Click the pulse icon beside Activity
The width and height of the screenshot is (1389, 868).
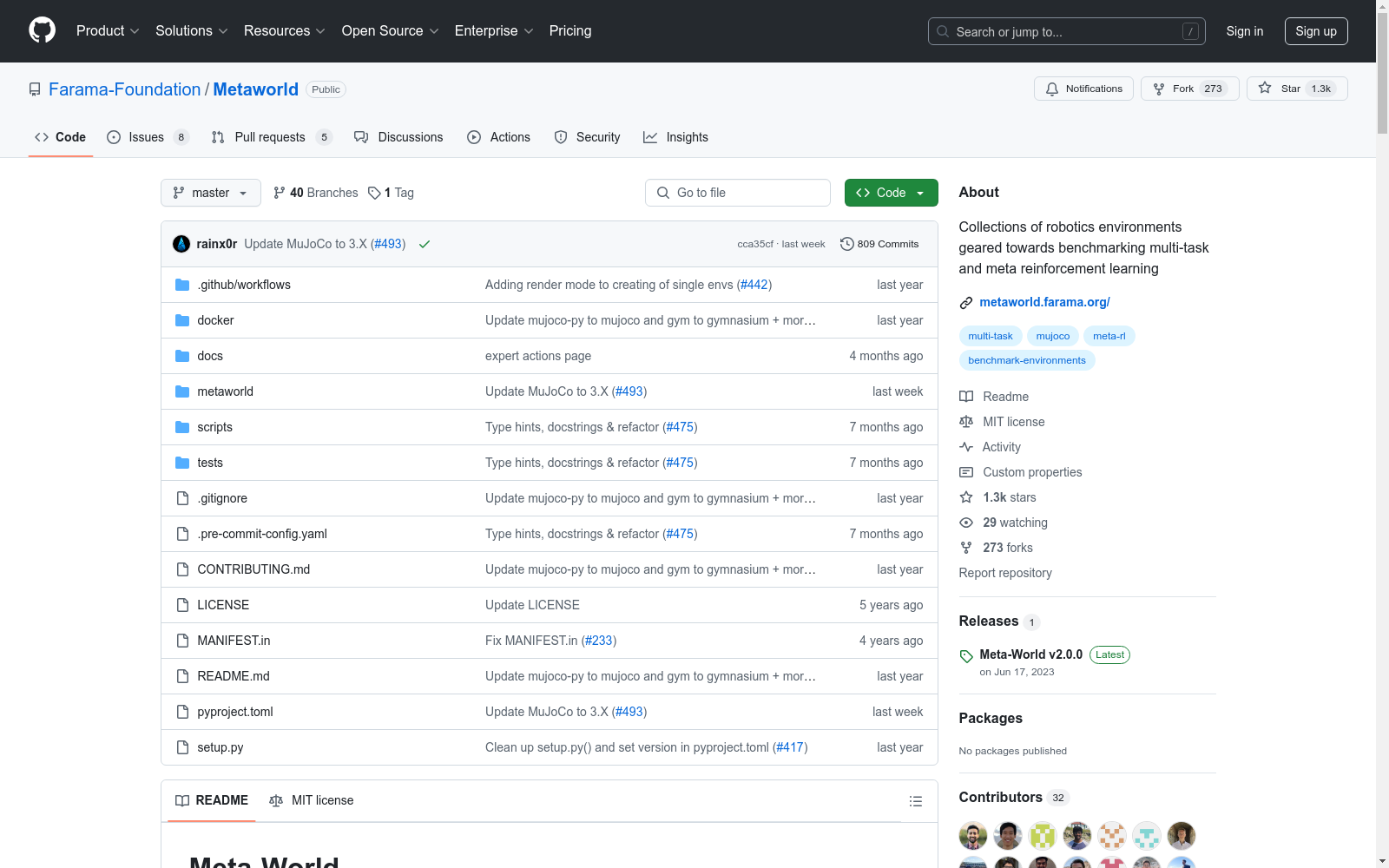coord(966,447)
